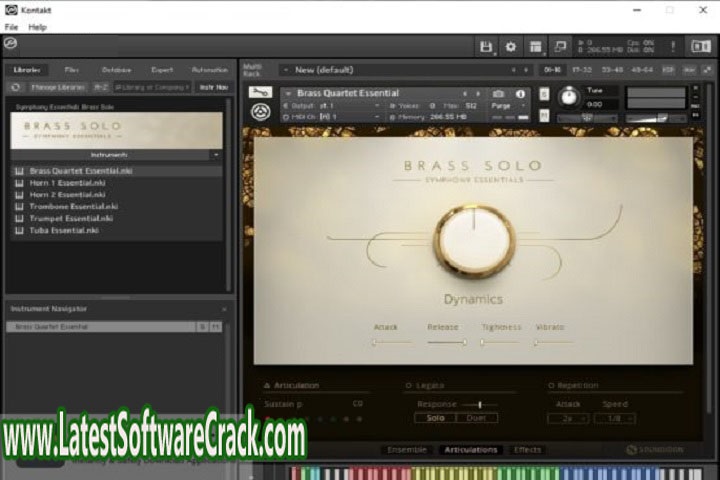Viewport: 720px width, 480px height.
Task: Switch to the Automation tab
Action: [x=210, y=70]
